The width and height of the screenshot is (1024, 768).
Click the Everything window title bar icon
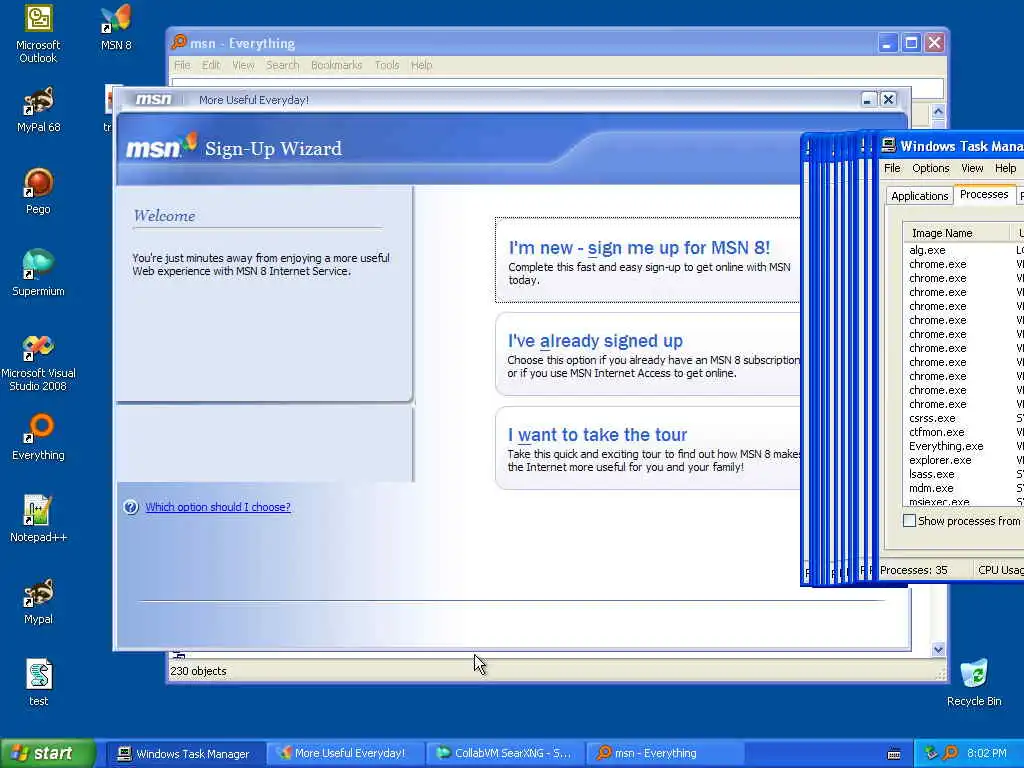(178, 42)
